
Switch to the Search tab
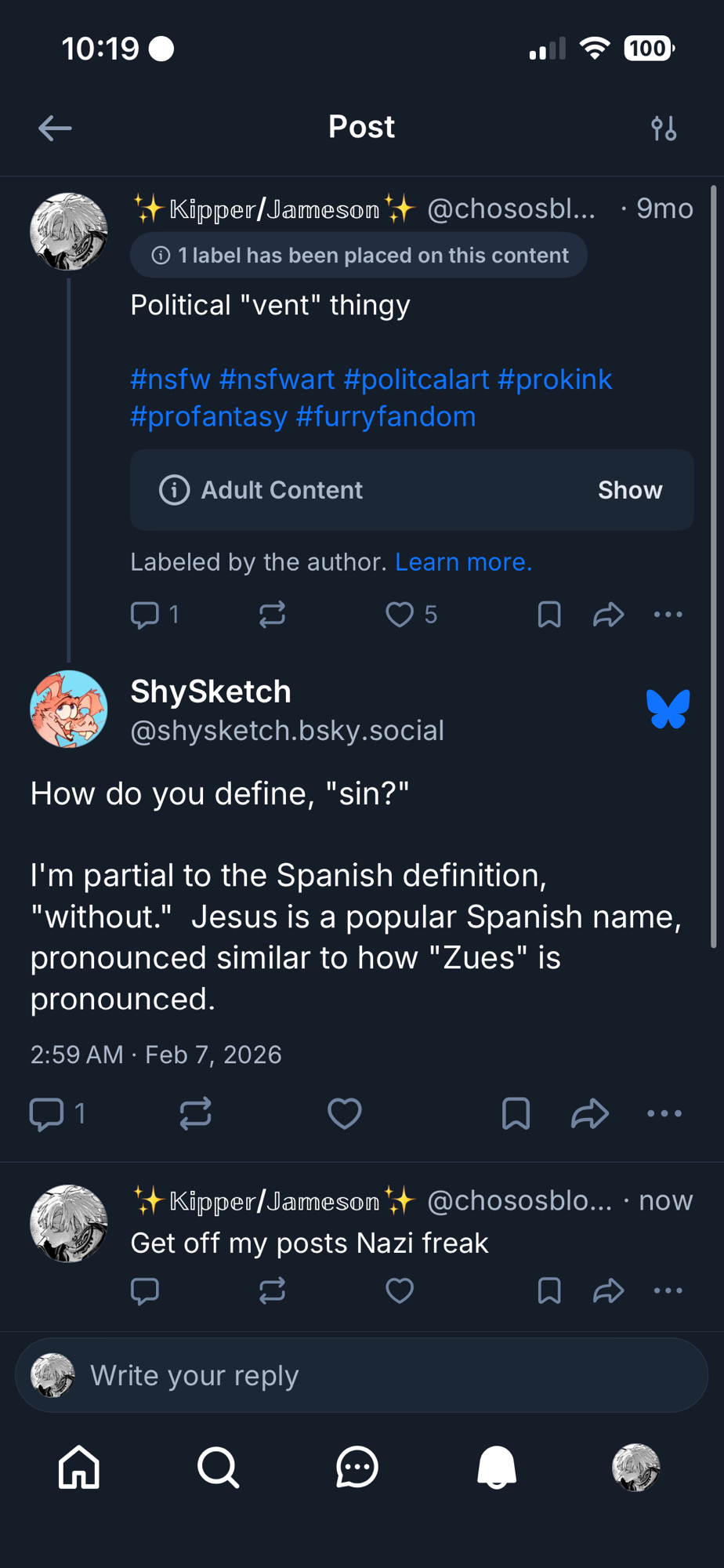point(218,1467)
